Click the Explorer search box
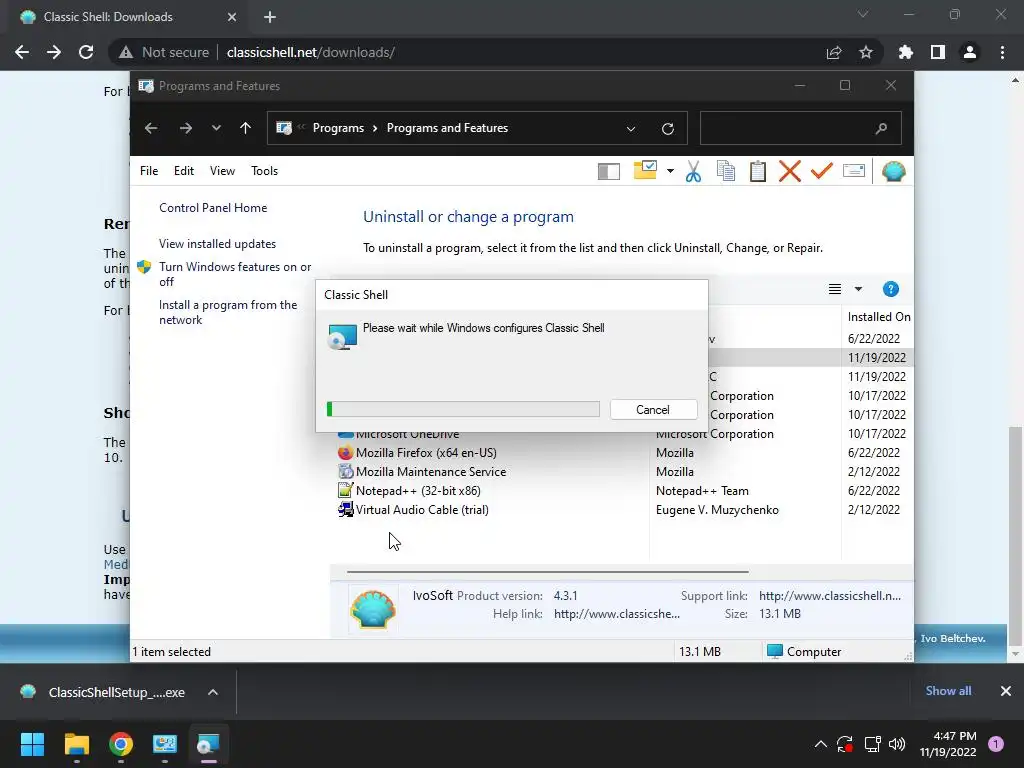 point(800,128)
